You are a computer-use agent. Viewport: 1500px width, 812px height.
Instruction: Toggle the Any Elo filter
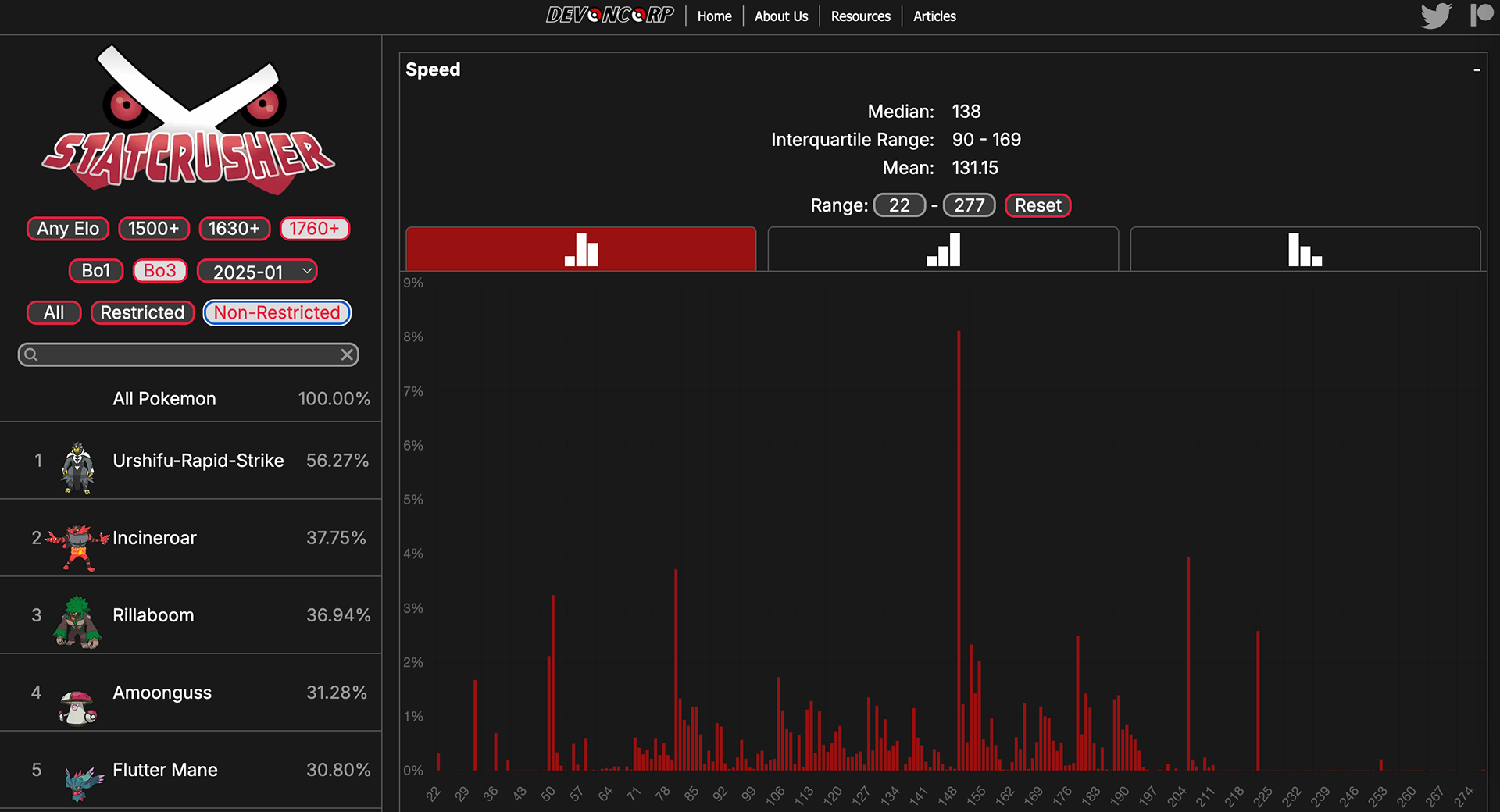click(68, 229)
